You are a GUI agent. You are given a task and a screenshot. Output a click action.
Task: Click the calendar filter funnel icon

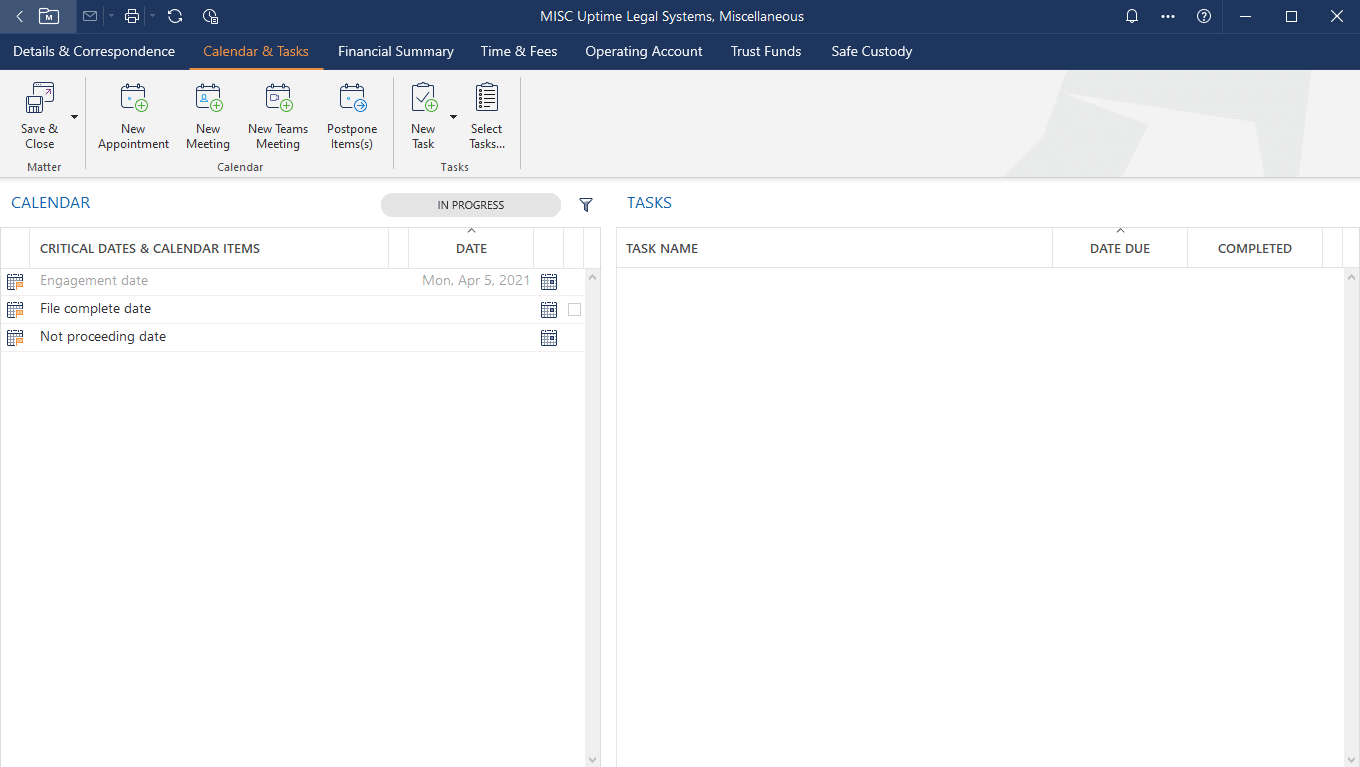(586, 205)
